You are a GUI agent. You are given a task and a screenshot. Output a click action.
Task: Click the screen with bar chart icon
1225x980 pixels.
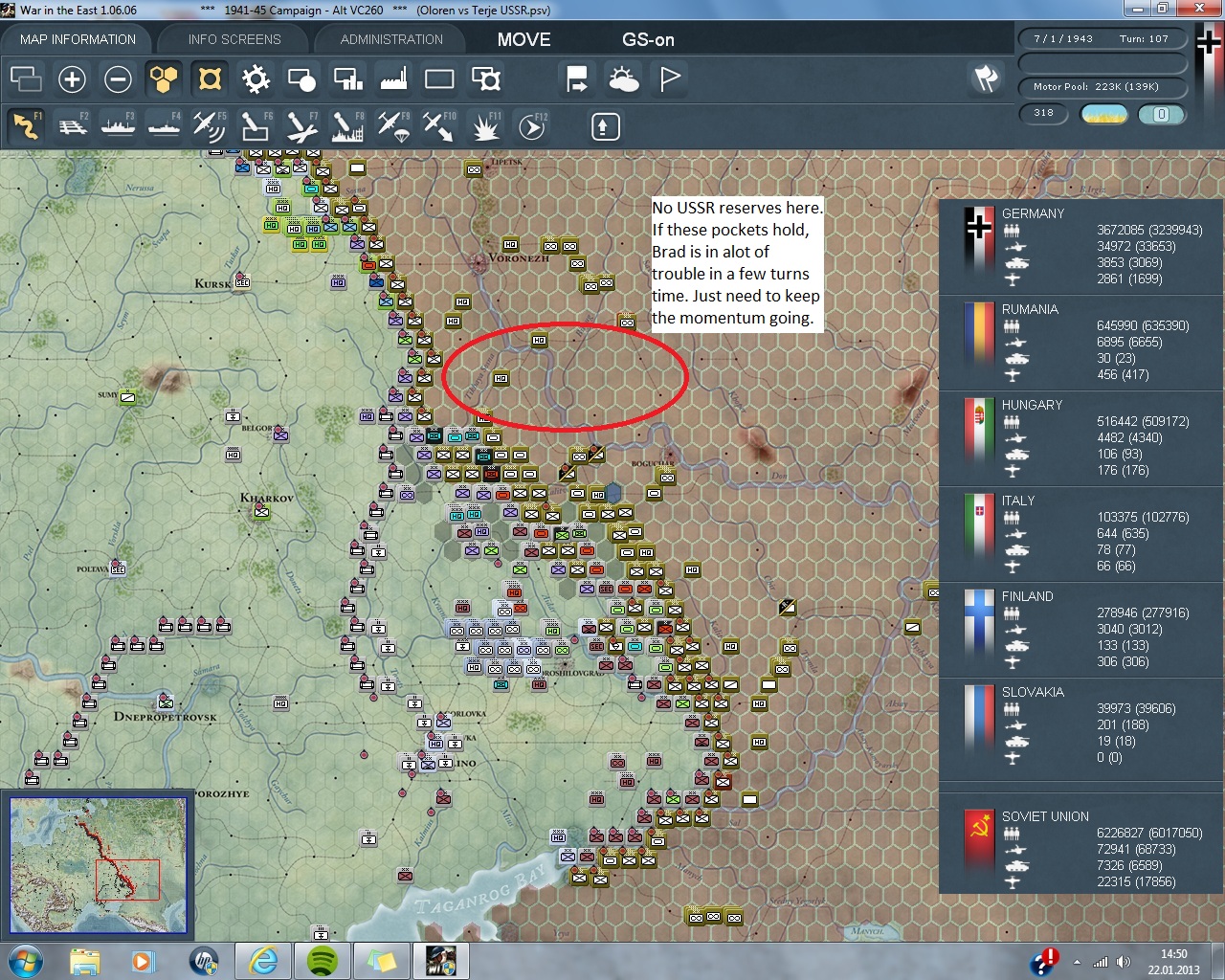(x=347, y=79)
